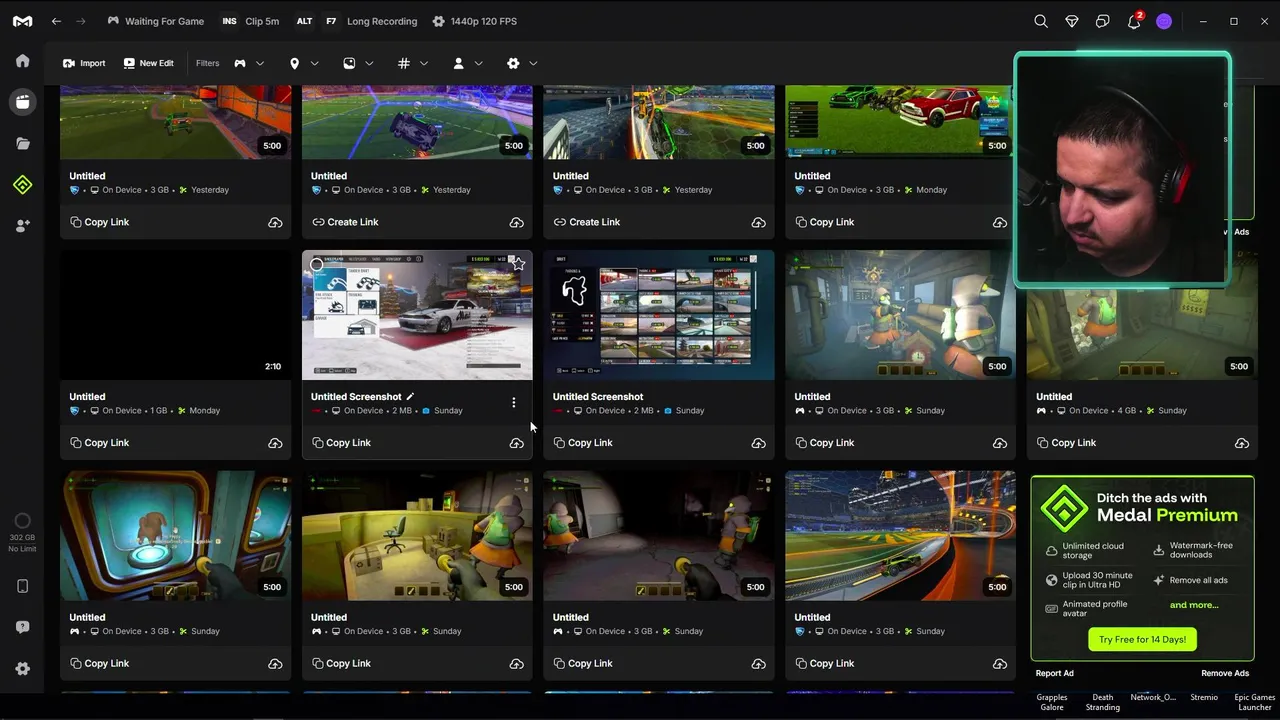The image size is (1280, 720).
Task: Click the Waiting For Game status
Action: [156, 21]
